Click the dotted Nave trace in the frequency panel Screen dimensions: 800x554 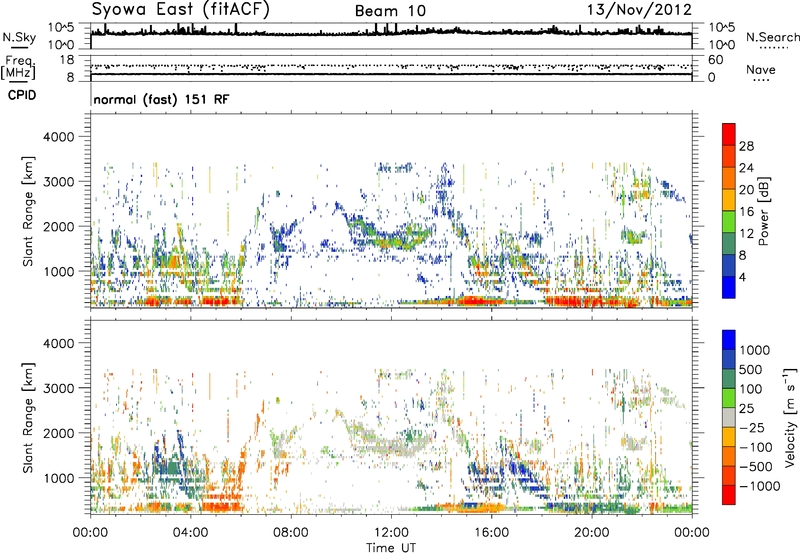(391, 66)
